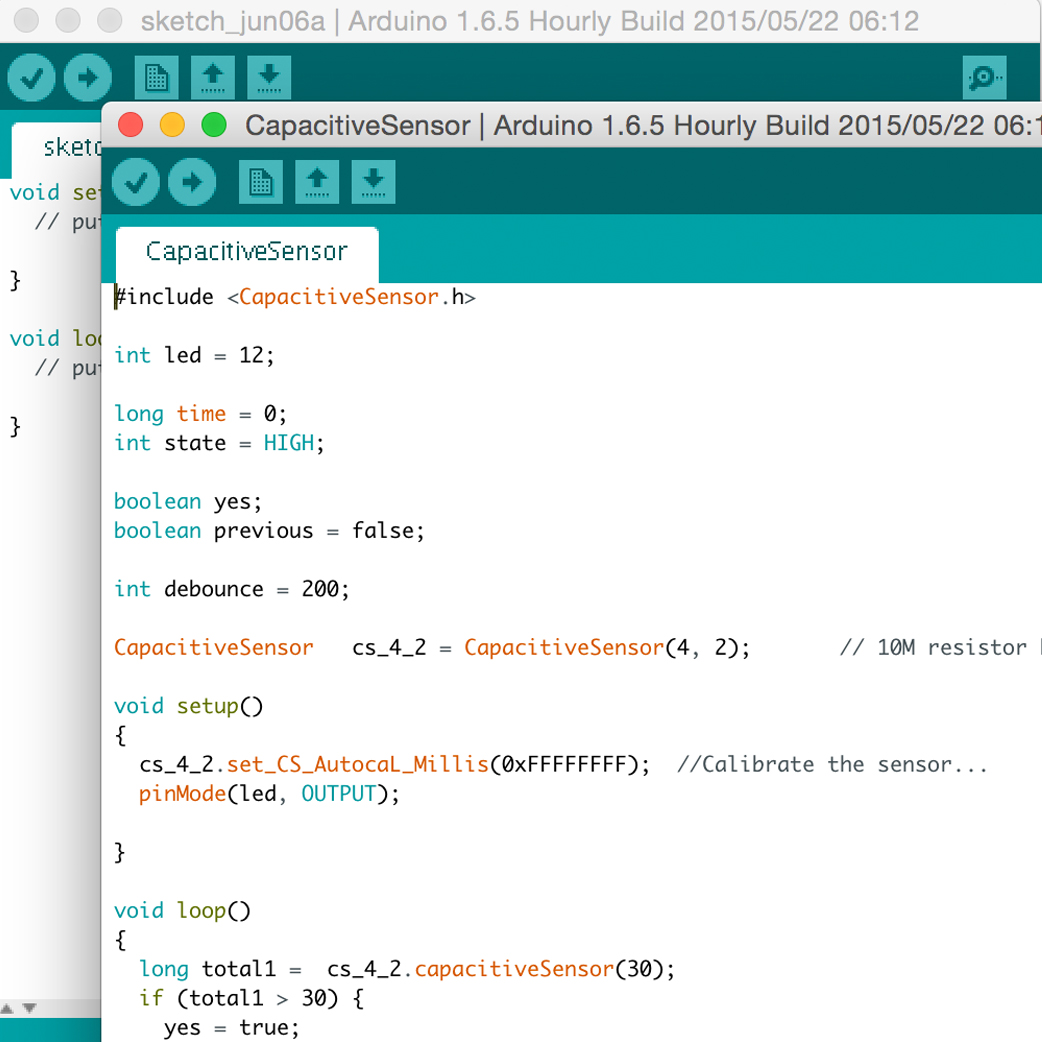Click Upload arrow in CapacitiveSensor window
The height and width of the screenshot is (1042, 1042).
point(192,181)
